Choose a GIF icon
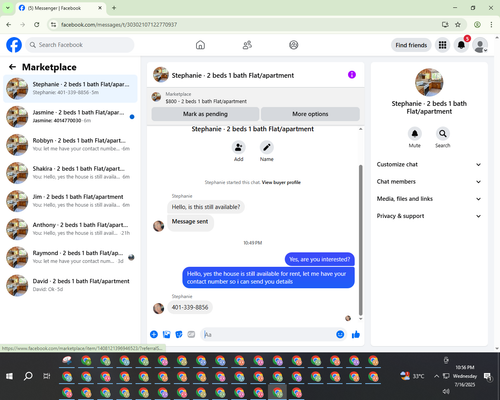 [x=191, y=334]
